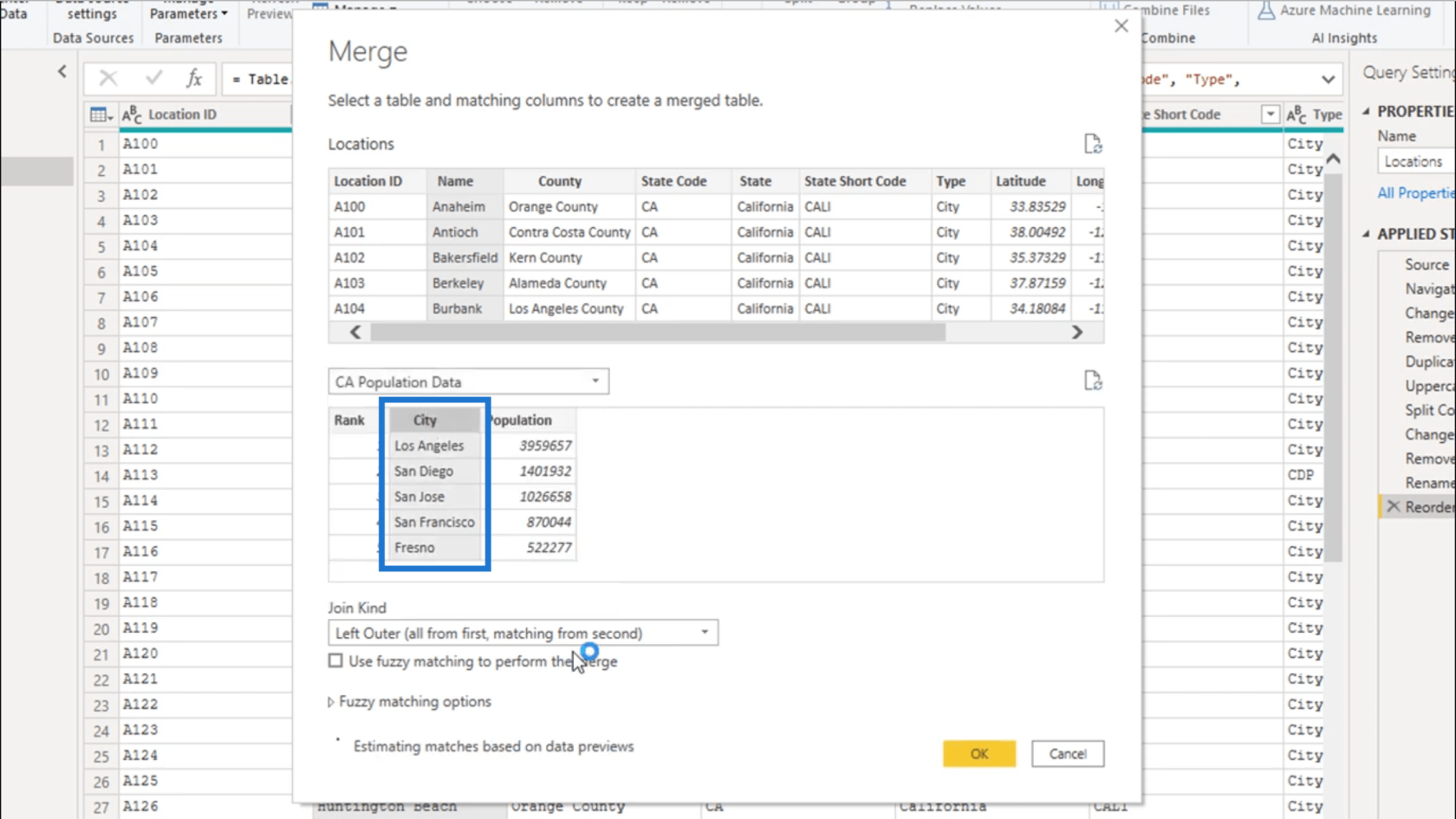Viewport: 1456px width, 819px height.
Task: Open the CA Population Data table dropdown
Action: pos(468,381)
